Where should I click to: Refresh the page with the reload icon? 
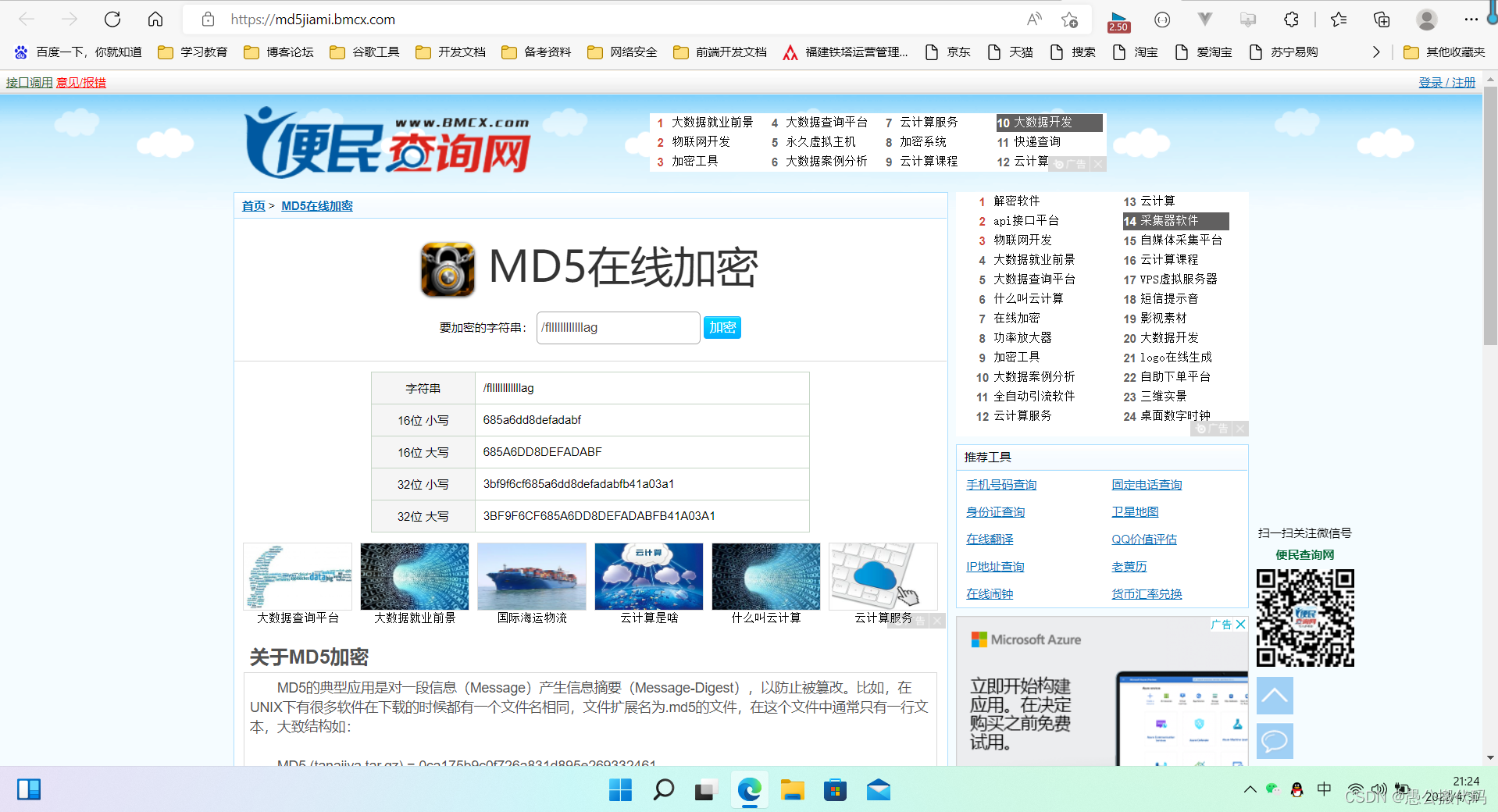click(x=112, y=20)
